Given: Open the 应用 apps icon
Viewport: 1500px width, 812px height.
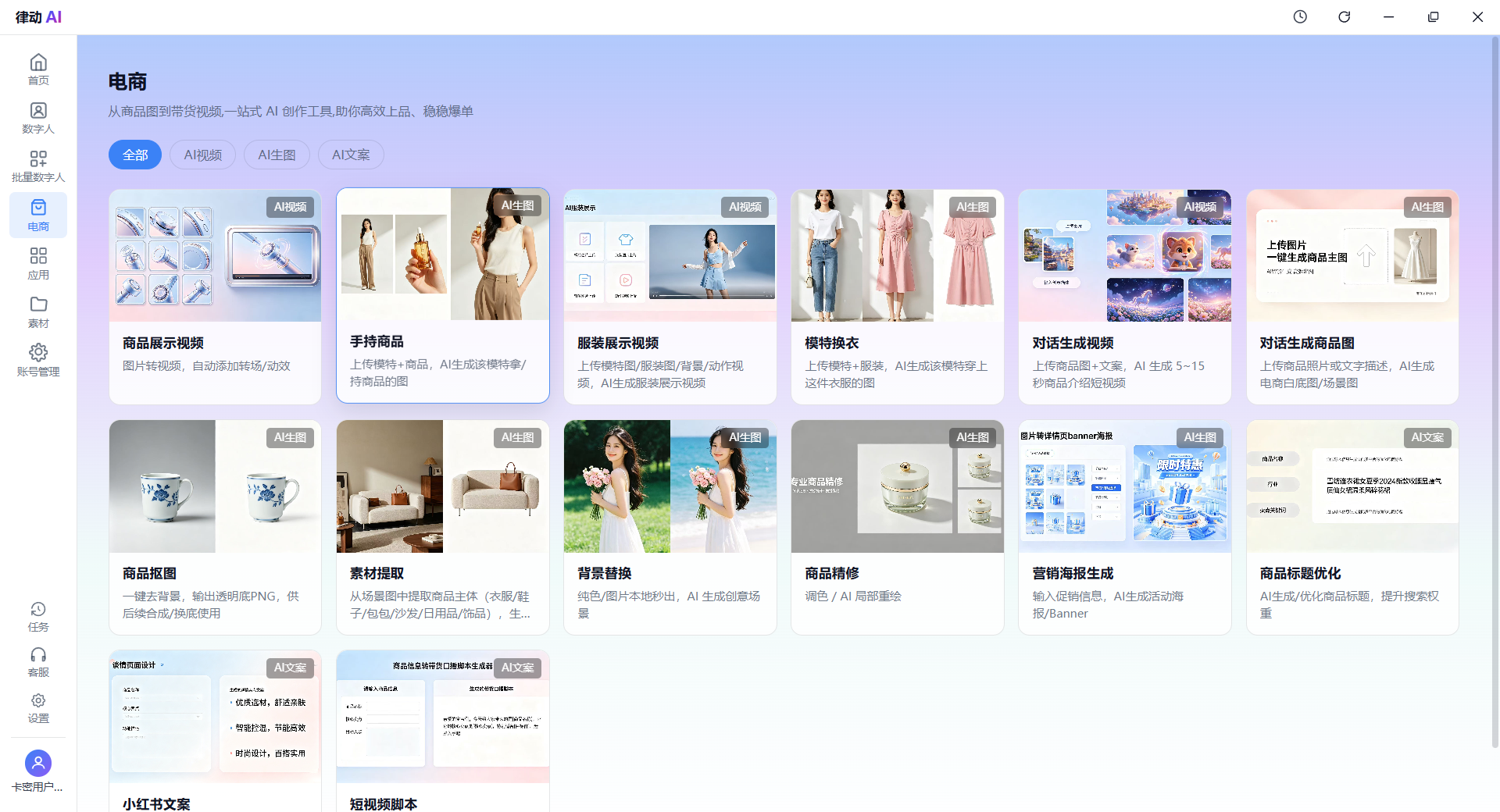Looking at the screenshot, I should [x=38, y=256].
